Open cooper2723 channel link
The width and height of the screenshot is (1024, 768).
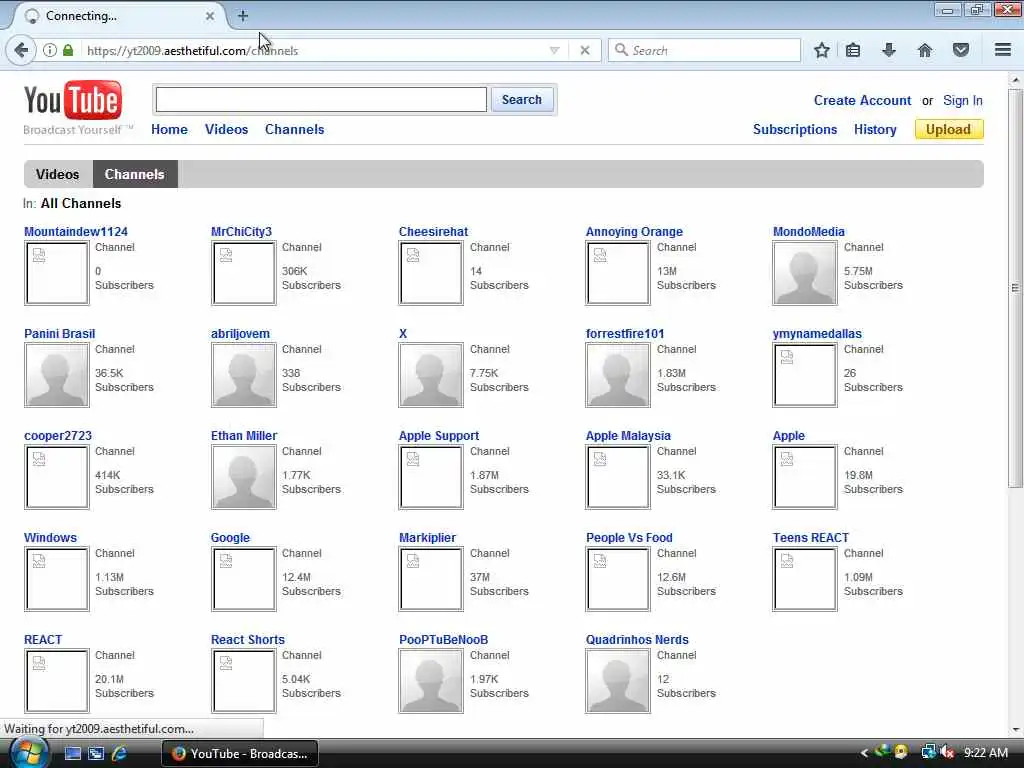pos(57,435)
